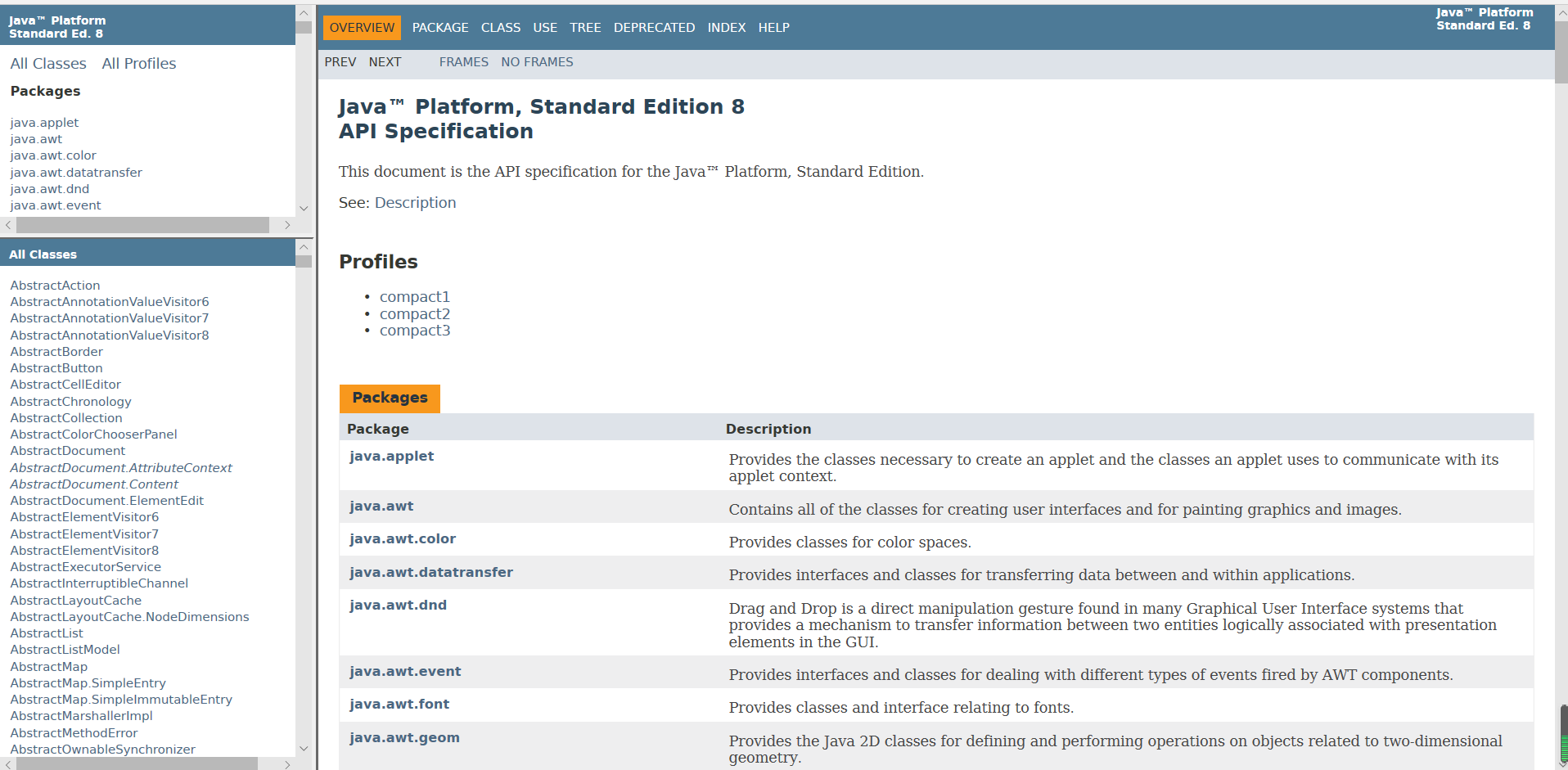Click the All Classes link above Packages

48,64
